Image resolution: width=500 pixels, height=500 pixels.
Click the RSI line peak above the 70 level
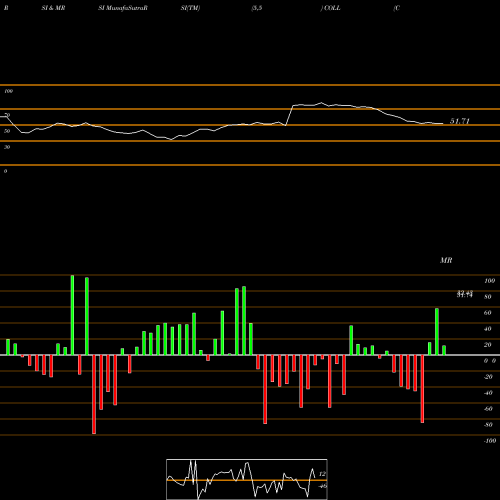321,103
